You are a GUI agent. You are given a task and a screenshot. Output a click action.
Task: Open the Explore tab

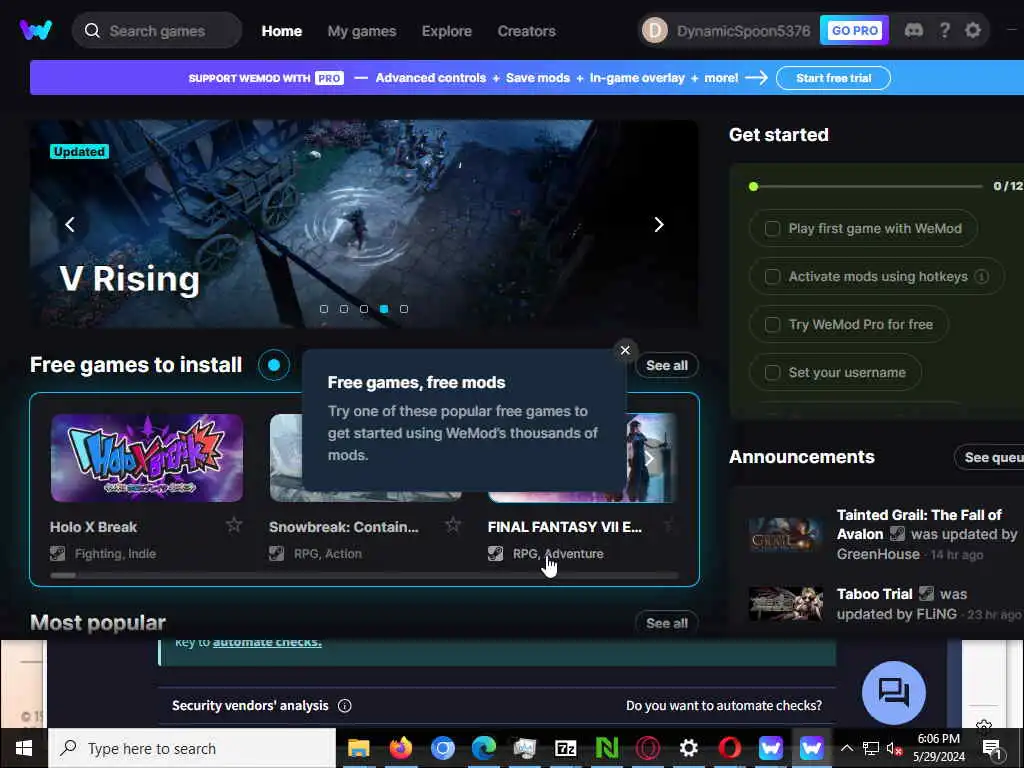click(x=447, y=31)
